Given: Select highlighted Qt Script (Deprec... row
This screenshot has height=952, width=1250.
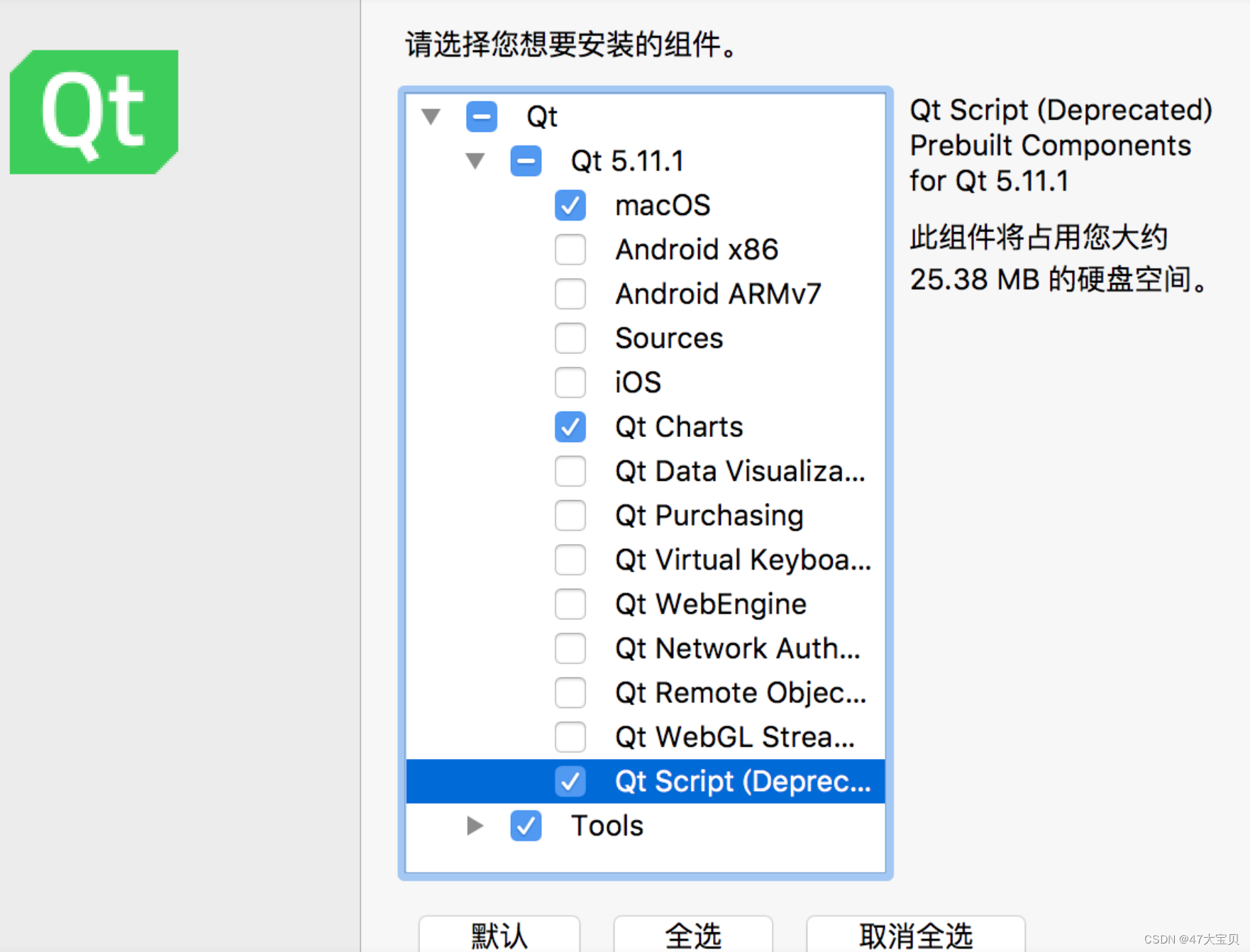Looking at the screenshot, I should pyautogui.click(x=646, y=782).
